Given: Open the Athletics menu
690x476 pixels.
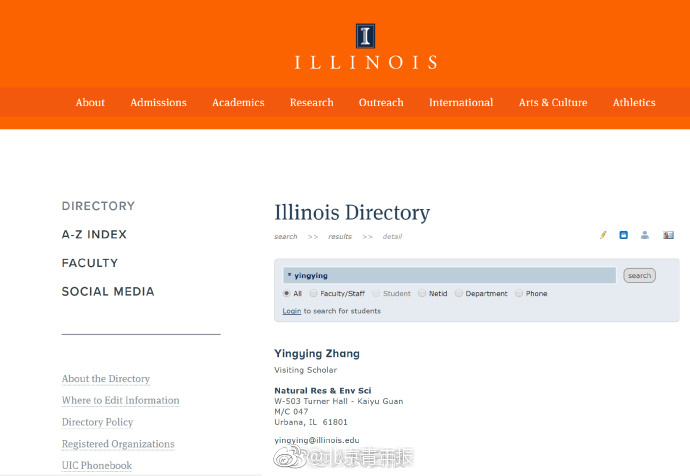Looking at the screenshot, I should click(x=634, y=103).
